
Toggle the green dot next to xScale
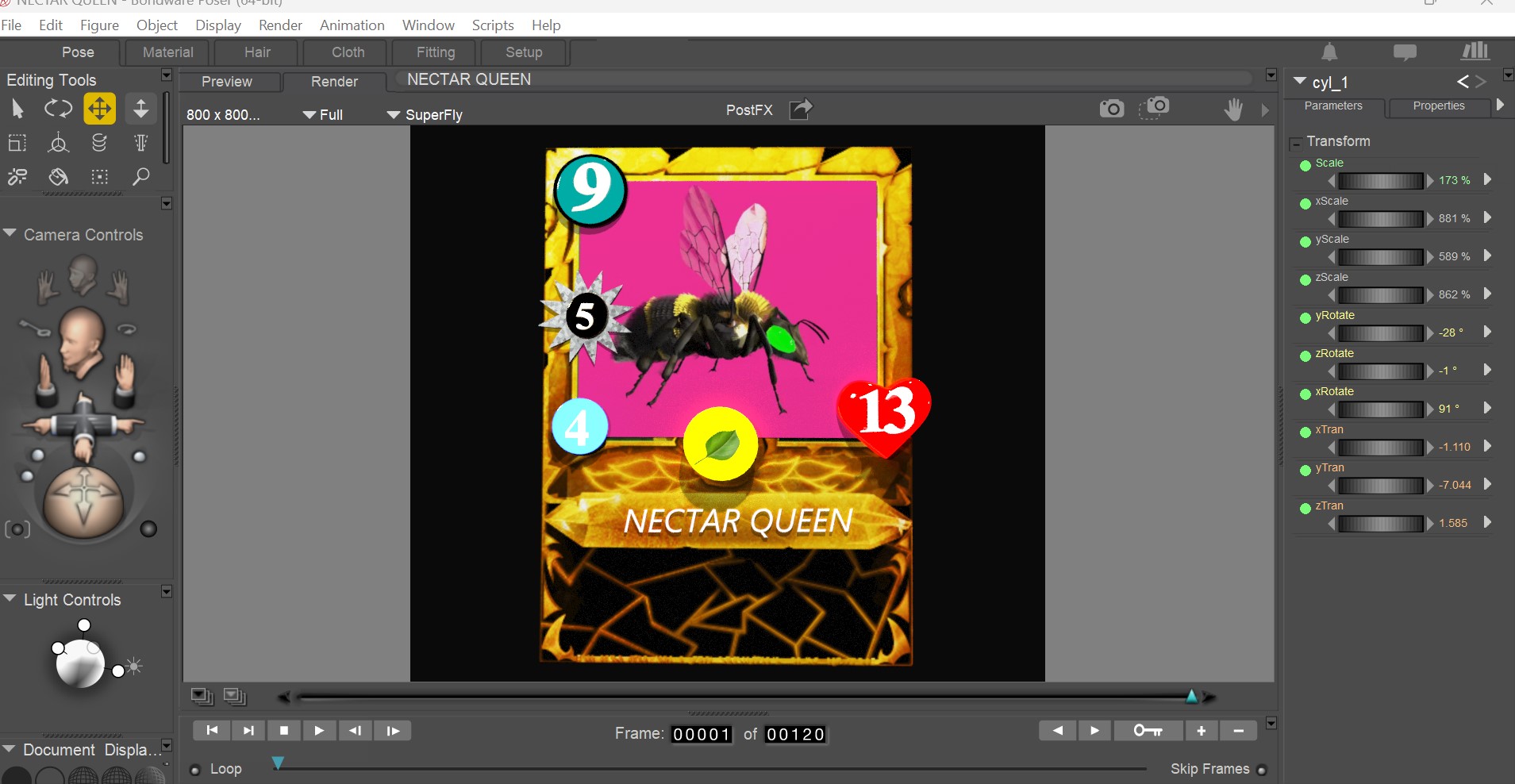coord(1305,204)
